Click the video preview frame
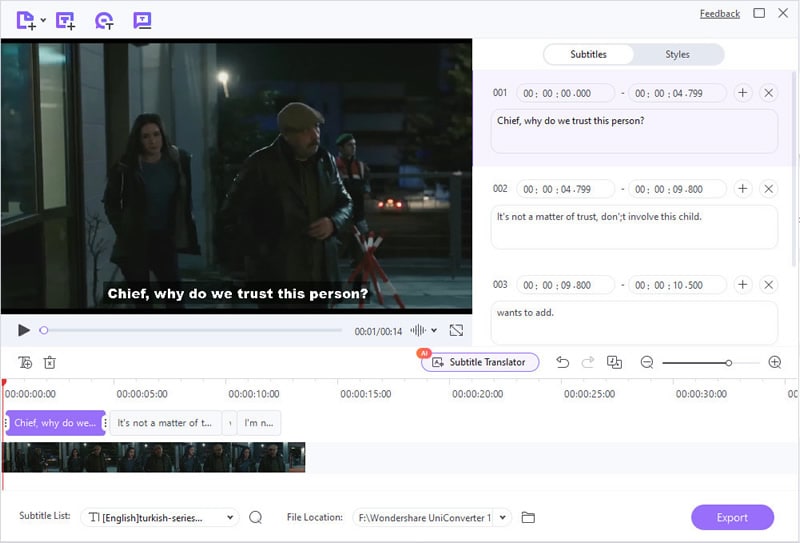 click(x=236, y=176)
